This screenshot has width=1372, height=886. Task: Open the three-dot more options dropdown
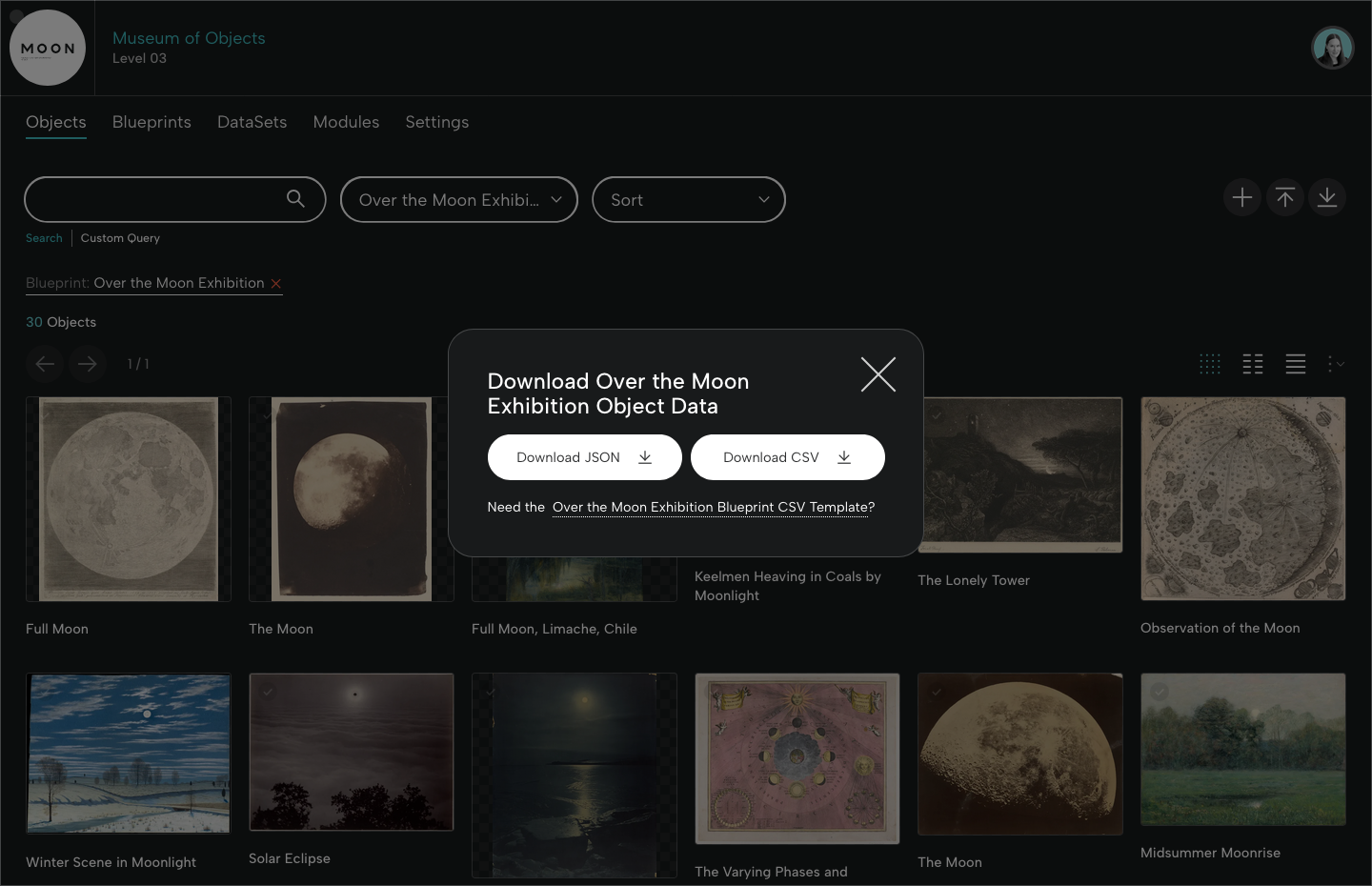(1336, 364)
